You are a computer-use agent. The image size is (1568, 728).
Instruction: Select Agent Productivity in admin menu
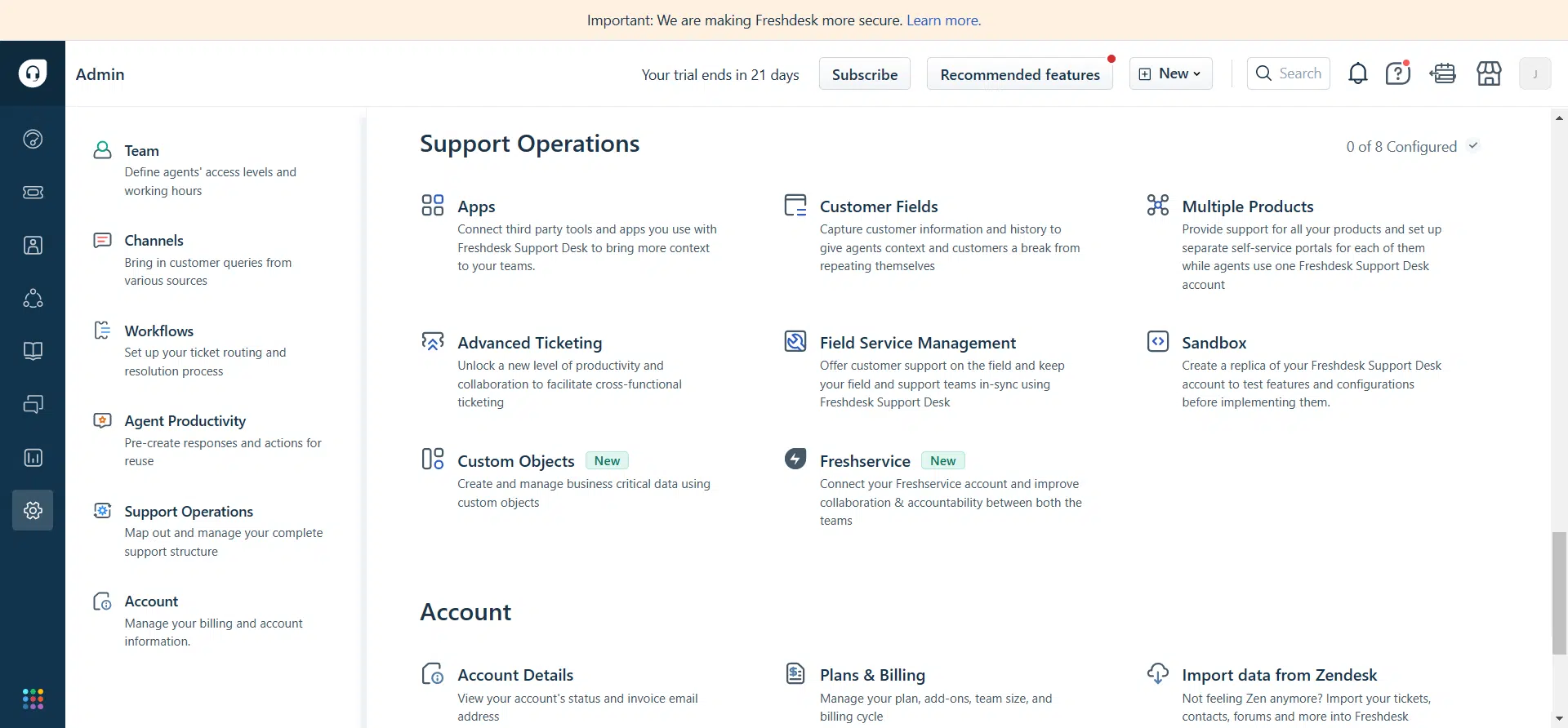[185, 421]
